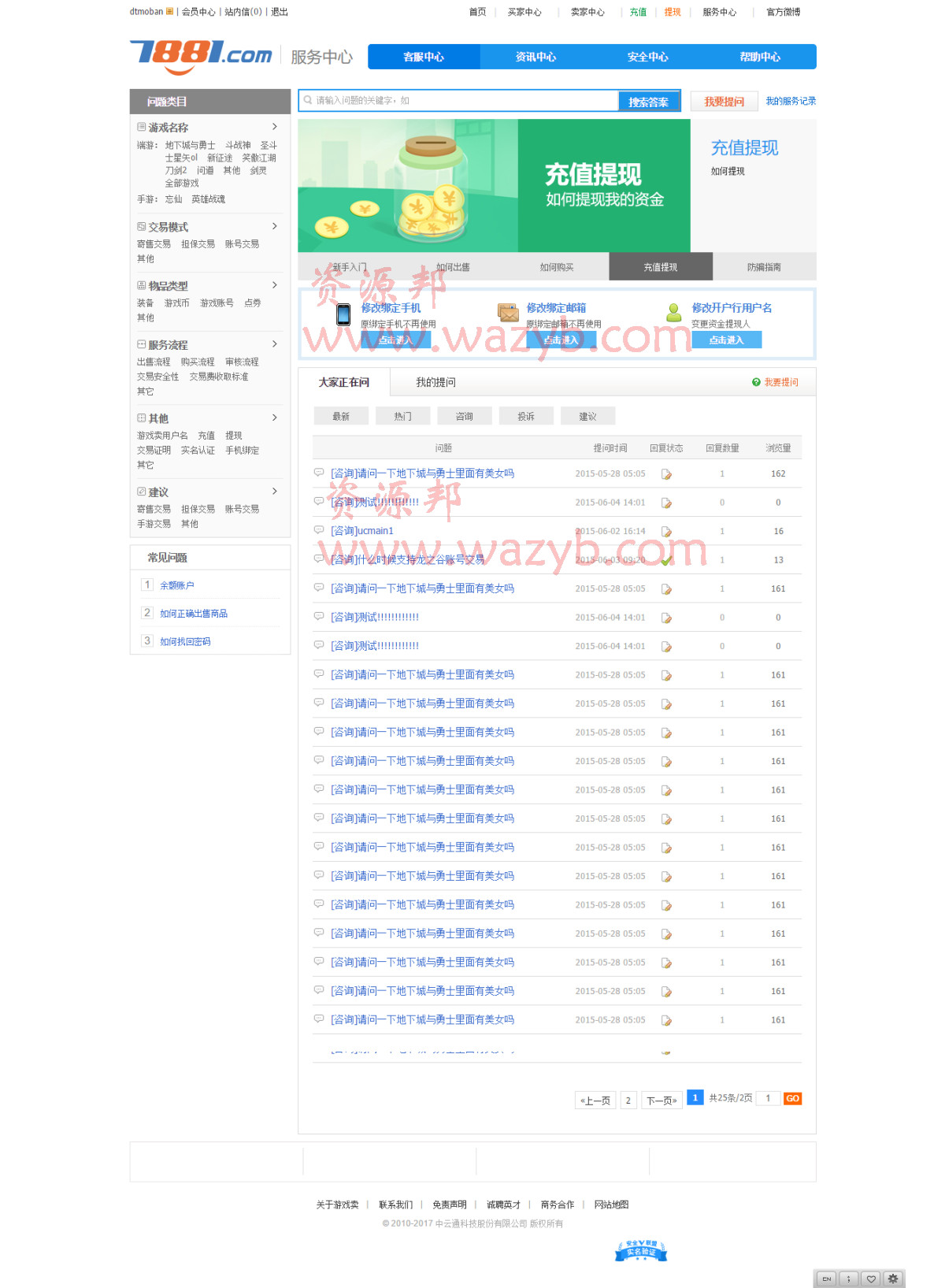The image size is (945, 1288).
Task: Click the red 我要提问 button
Action: coord(724,102)
